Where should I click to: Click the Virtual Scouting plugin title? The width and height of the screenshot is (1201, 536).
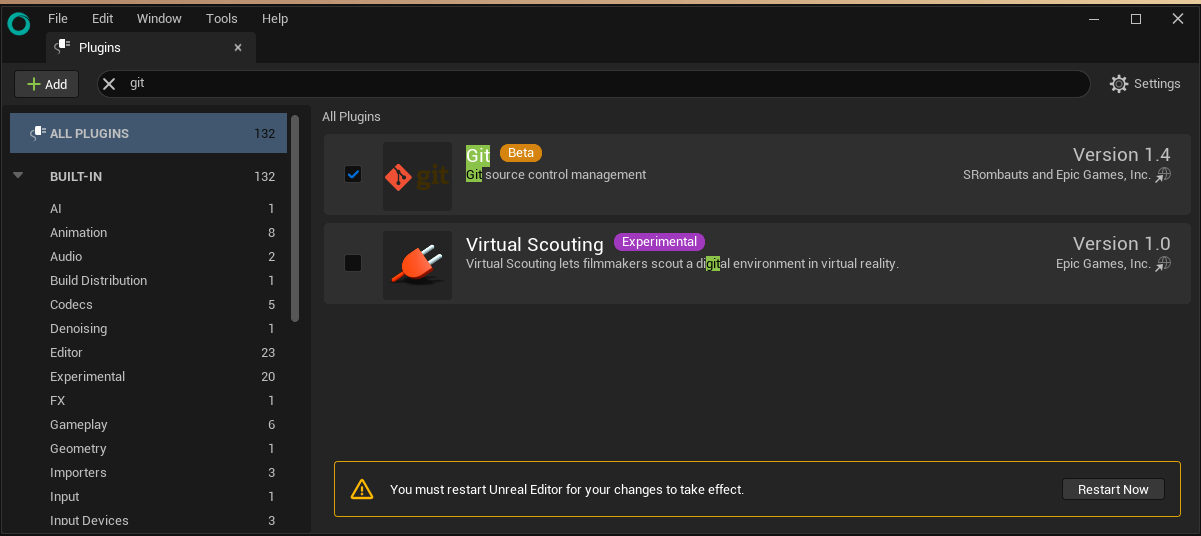[x=535, y=244]
